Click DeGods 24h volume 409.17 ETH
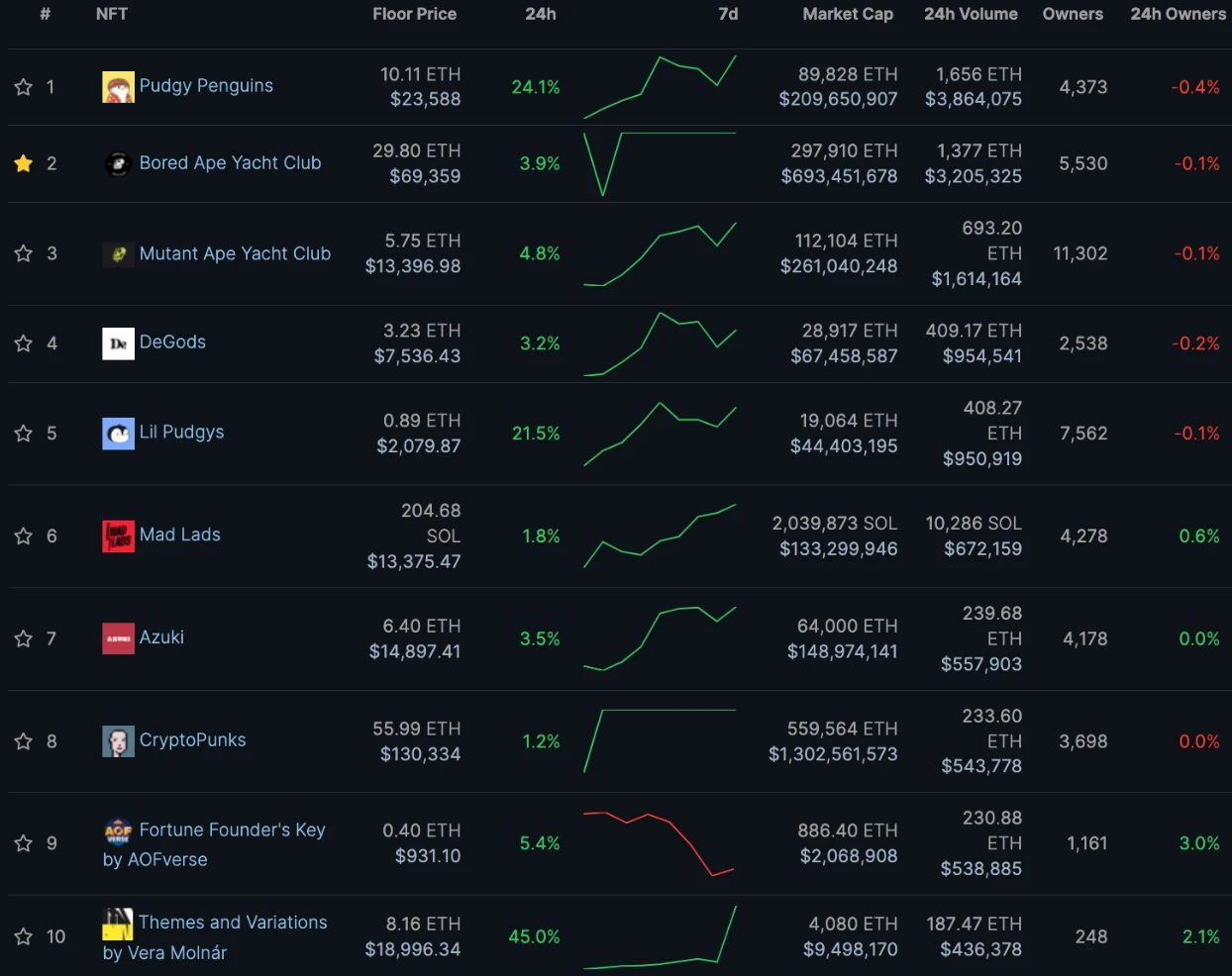Image resolution: width=1232 pixels, height=976 pixels. click(x=974, y=331)
